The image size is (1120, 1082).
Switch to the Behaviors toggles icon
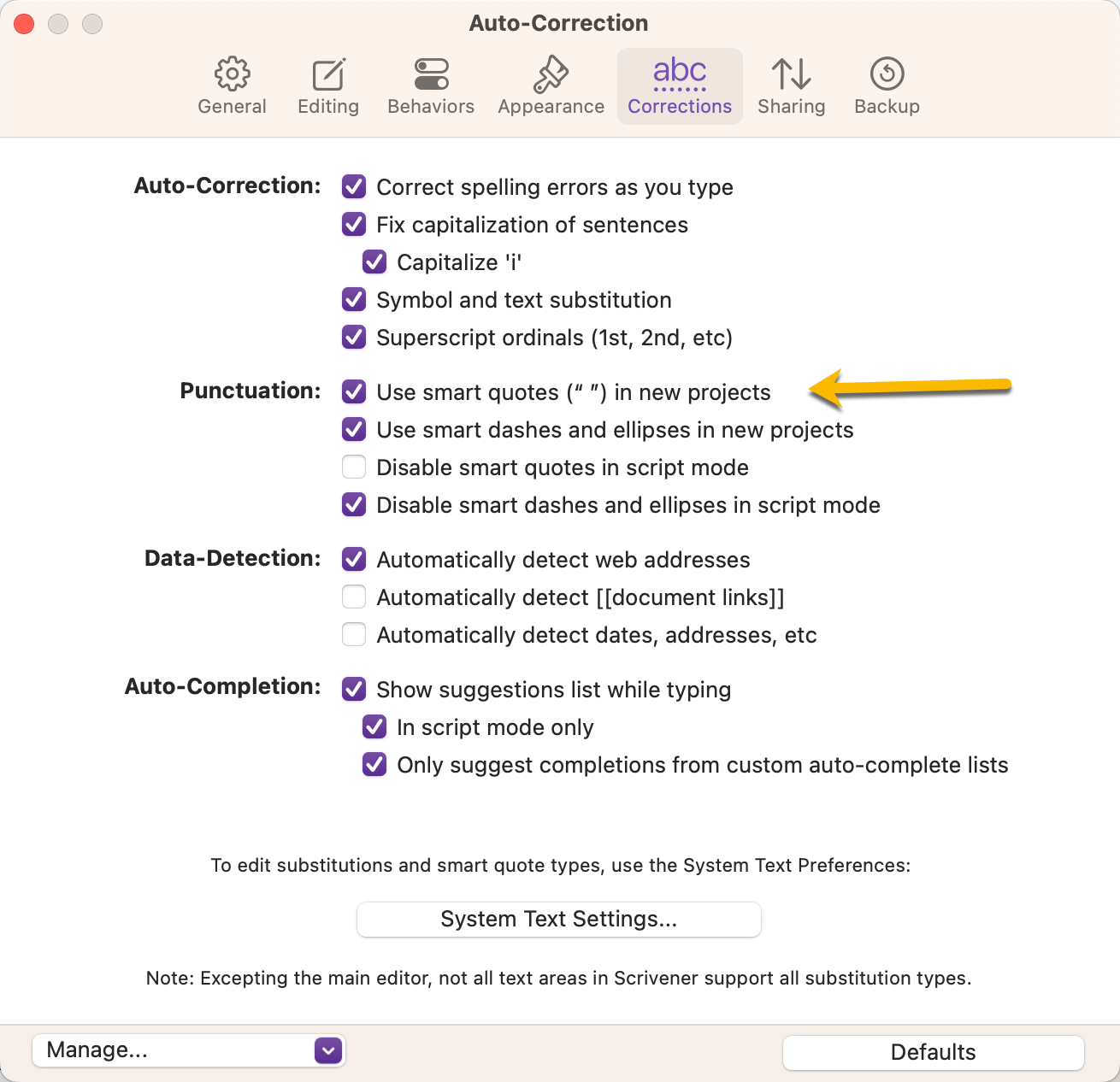click(431, 74)
